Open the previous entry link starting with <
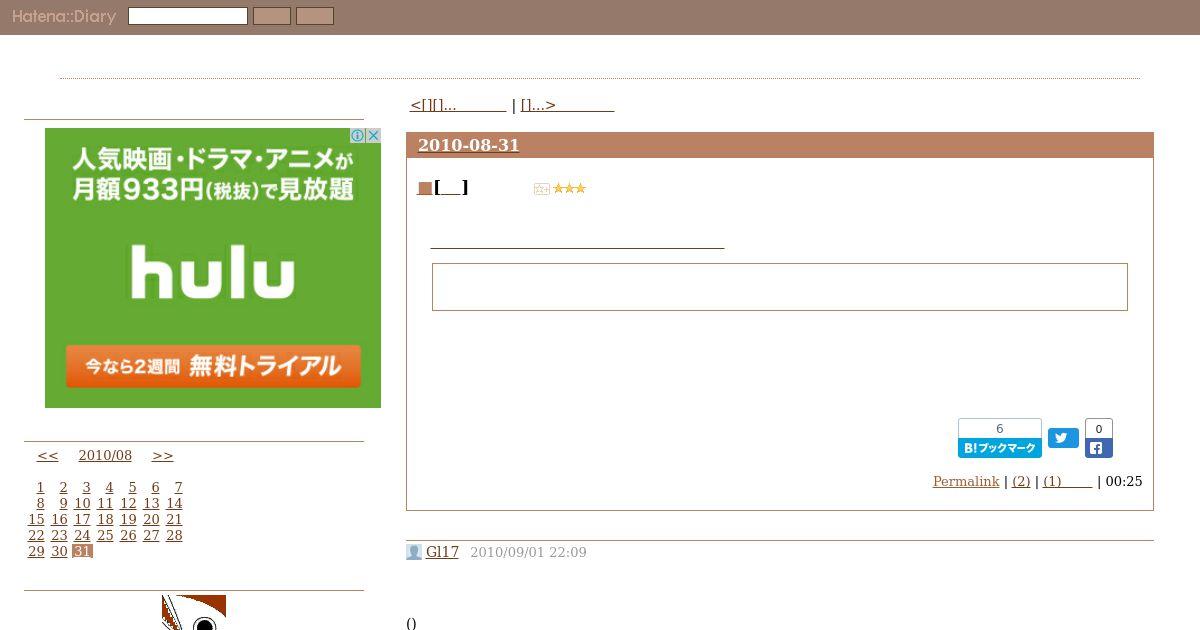1200x630 pixels. (x=458, y=105)
